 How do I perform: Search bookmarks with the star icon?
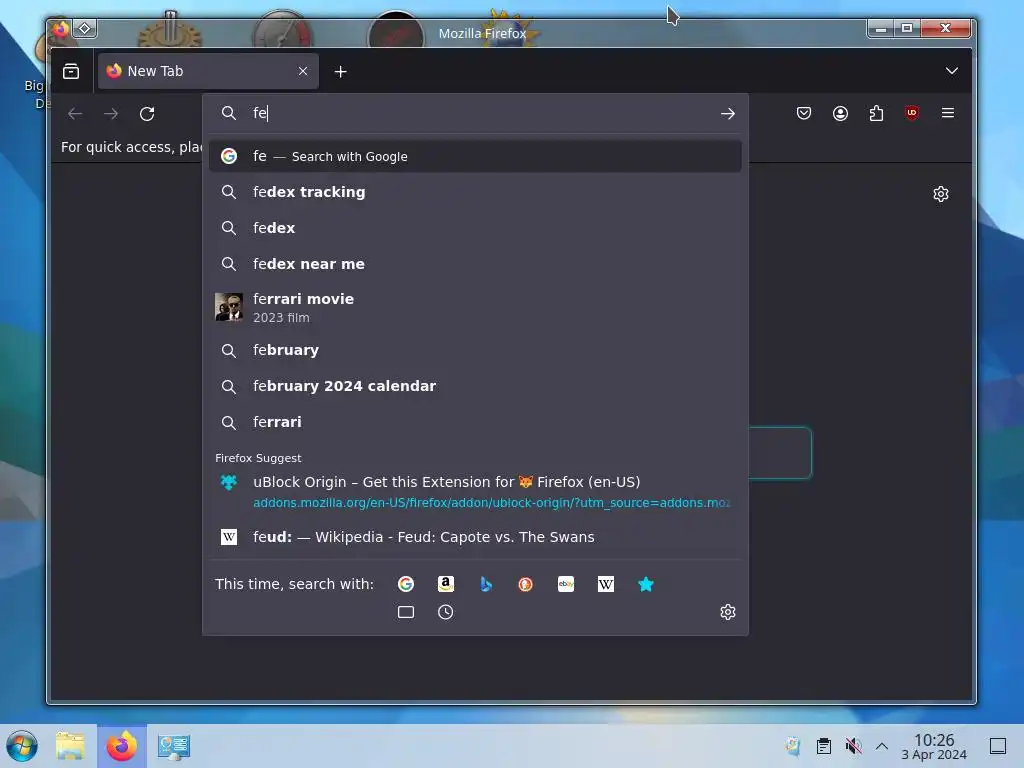[x=645, y=584]
